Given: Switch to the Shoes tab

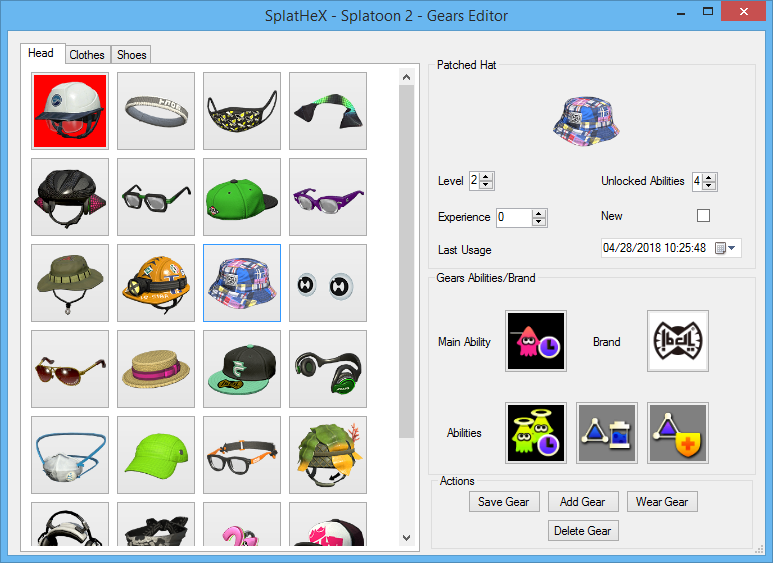Looking at the screenshot, I should click(x=132, y=55).
